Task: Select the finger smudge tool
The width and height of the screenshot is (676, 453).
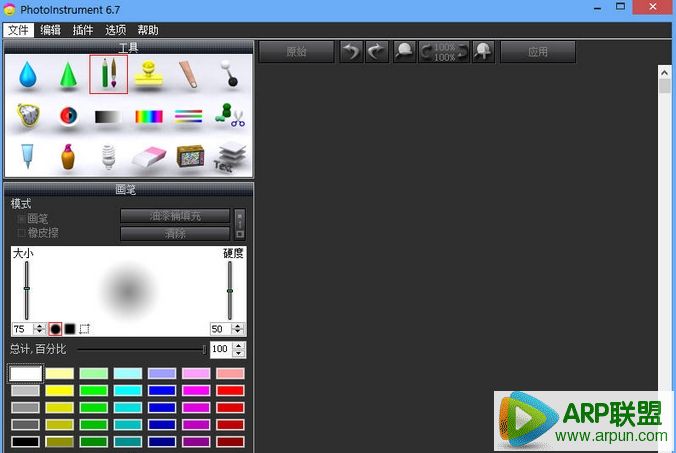Action: click(x=188, y=75)
